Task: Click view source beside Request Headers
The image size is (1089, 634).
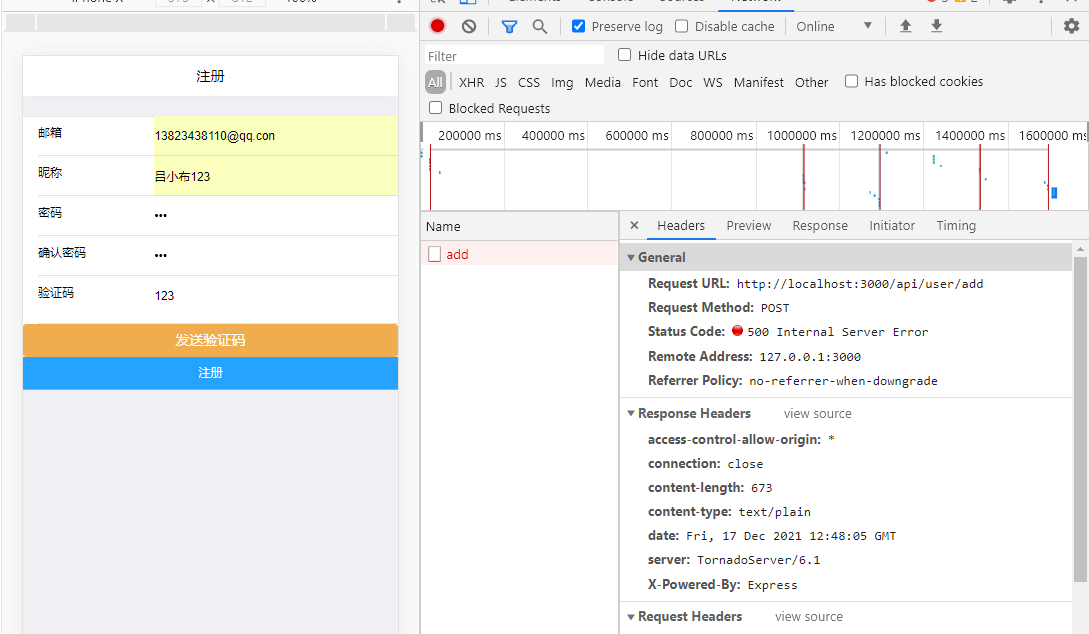Action: [x=808, y=617]
